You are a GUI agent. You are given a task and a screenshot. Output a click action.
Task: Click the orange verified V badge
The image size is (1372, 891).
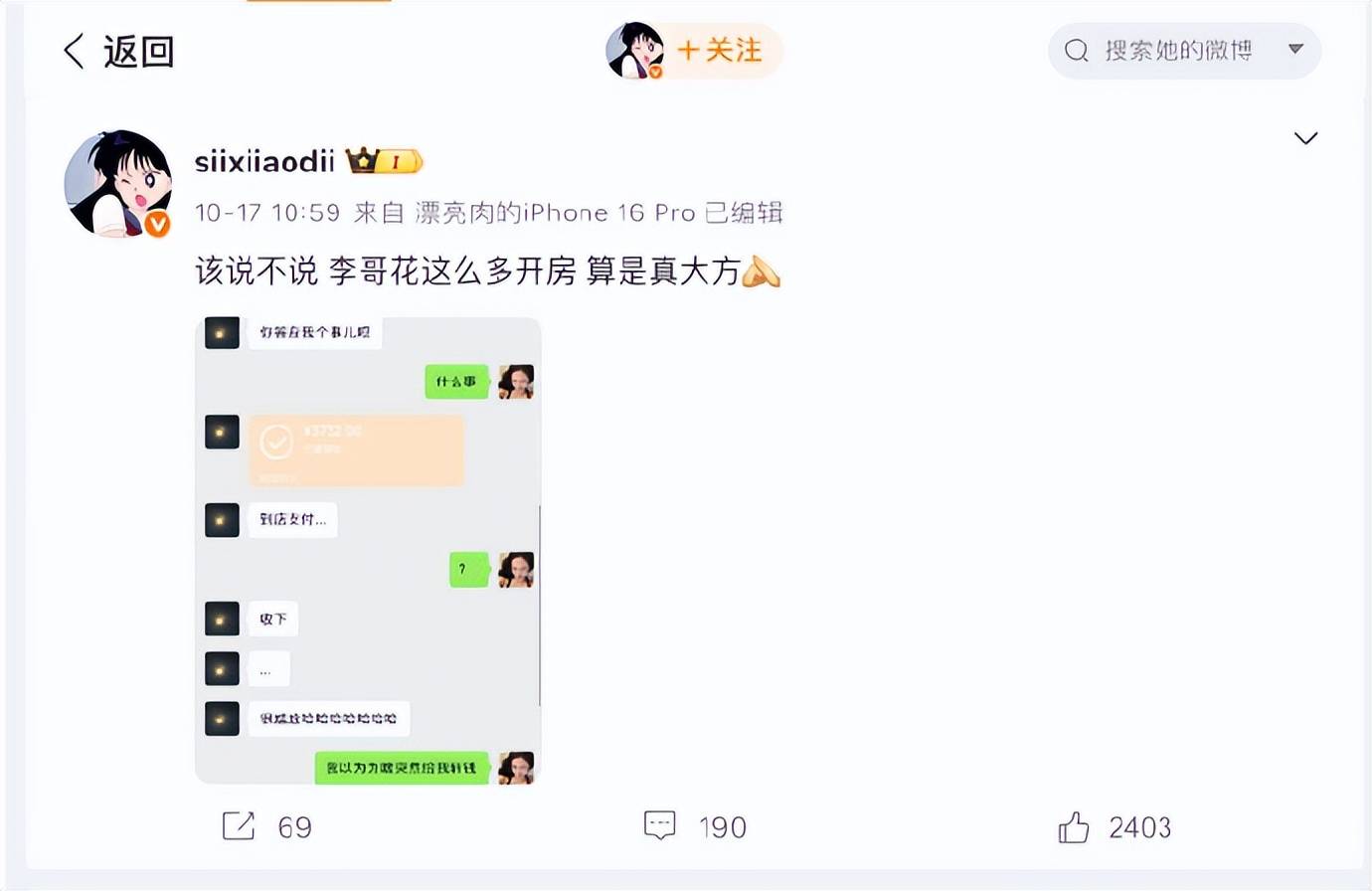(157, 225)
